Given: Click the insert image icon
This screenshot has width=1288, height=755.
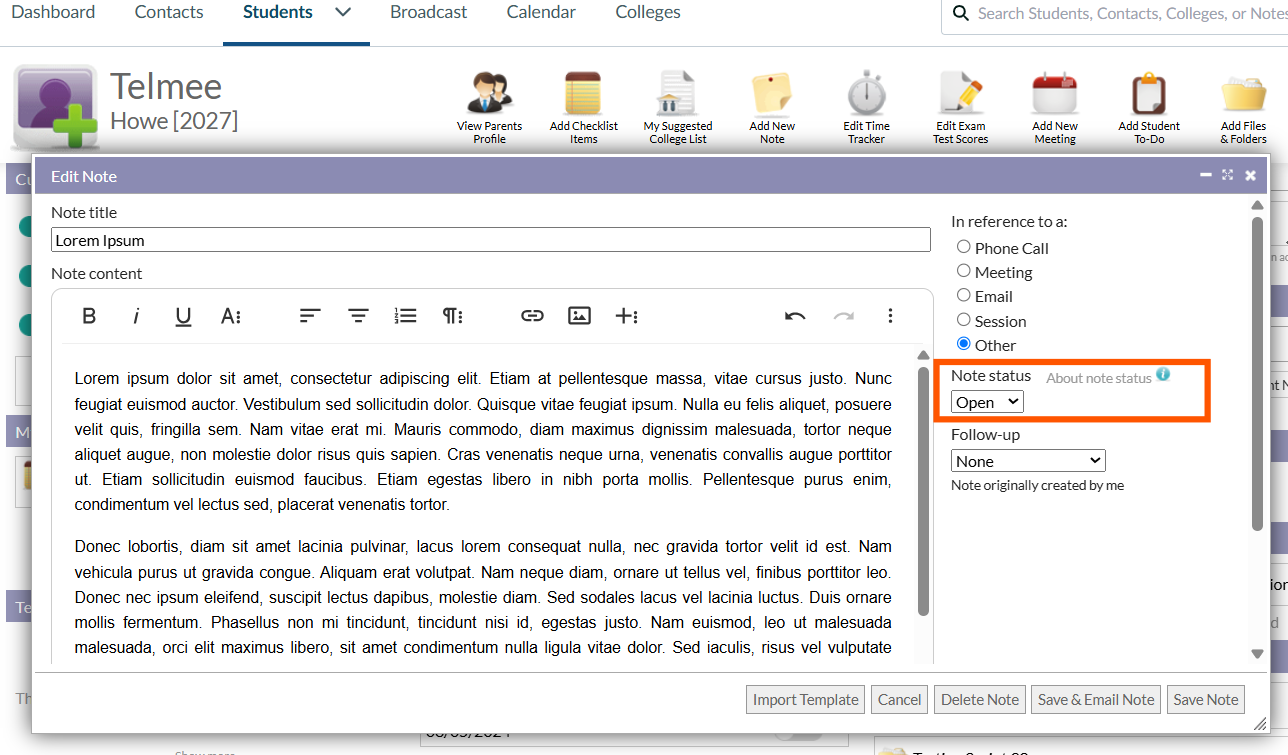Looking at the screenshot, I should coord(579,316).
